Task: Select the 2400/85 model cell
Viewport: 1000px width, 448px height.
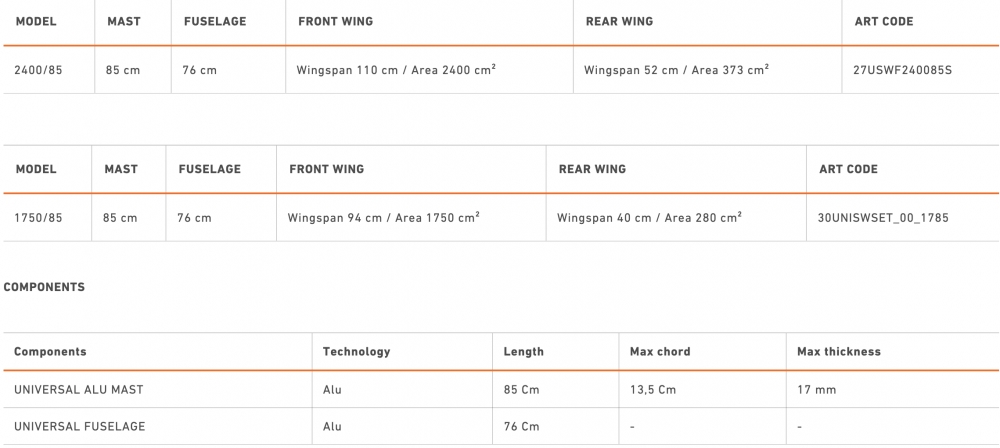Action: [x=39, y=71]
